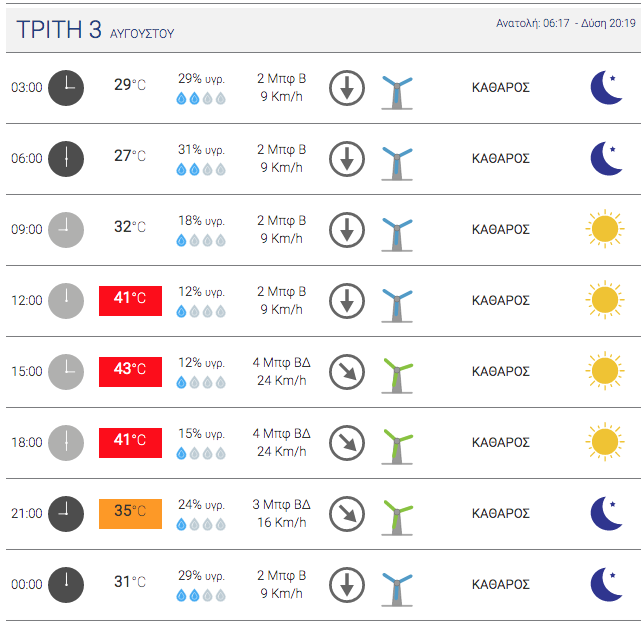Click the 24% humidity text at 21:00
641x621 pixels.
(x=201, y=504)
